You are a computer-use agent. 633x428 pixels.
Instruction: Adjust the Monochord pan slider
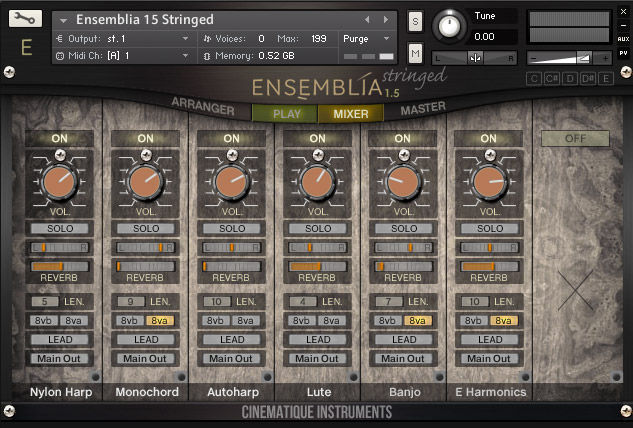click(145, 248)
